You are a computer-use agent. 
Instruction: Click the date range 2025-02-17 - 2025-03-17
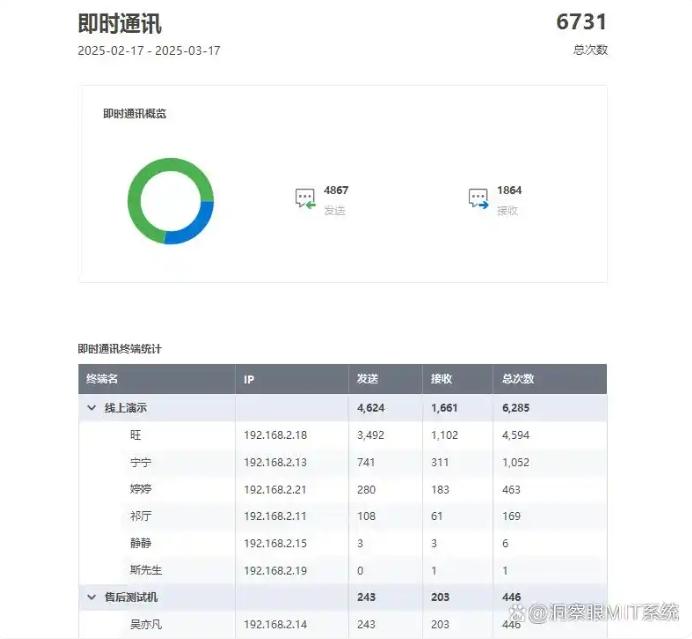(x=149, y=51)
